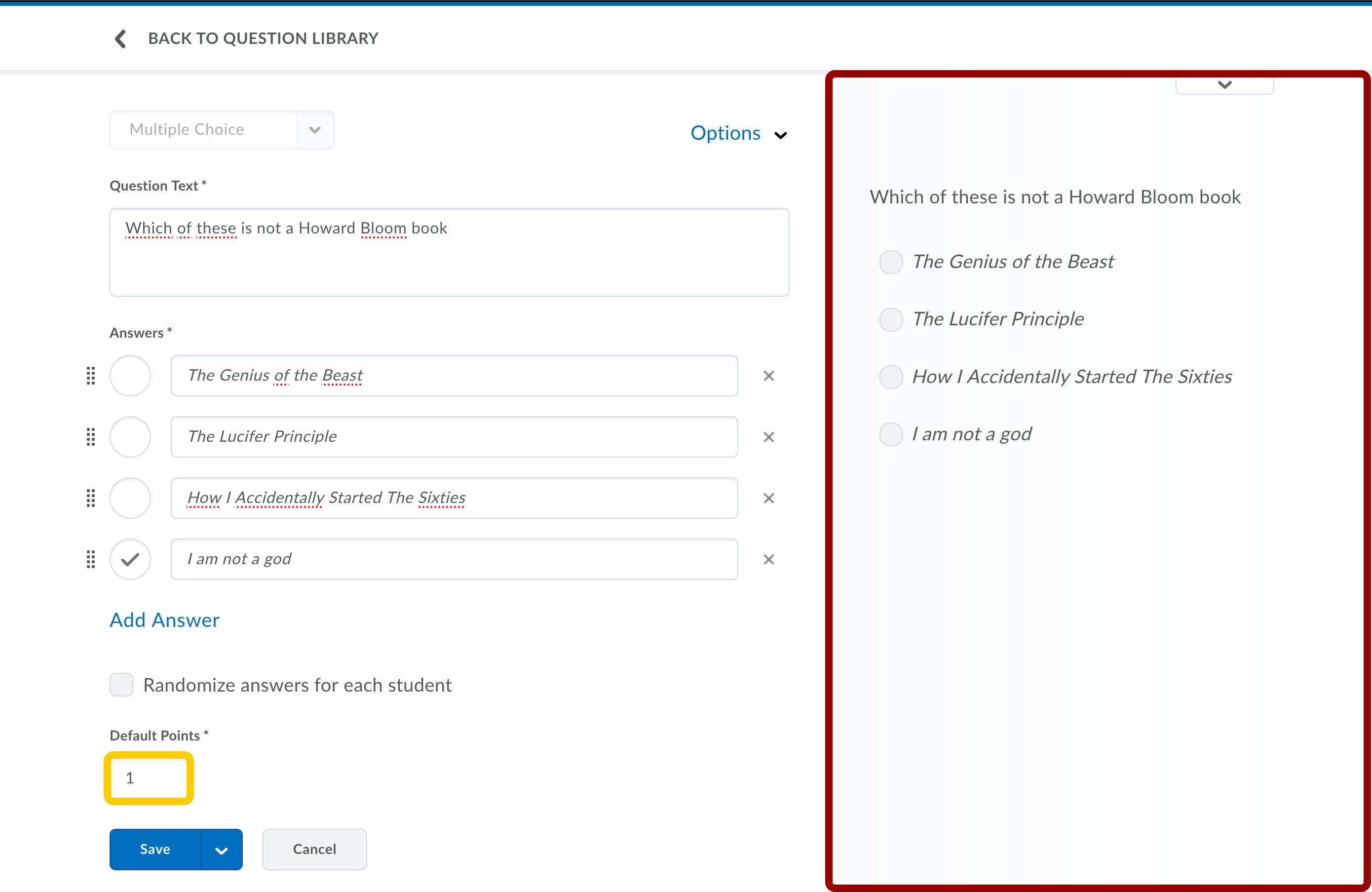Screen dimensions: 1372x892
Task: Click drag handle next to 'I am not a god'
Action: [x=90, y=559]
